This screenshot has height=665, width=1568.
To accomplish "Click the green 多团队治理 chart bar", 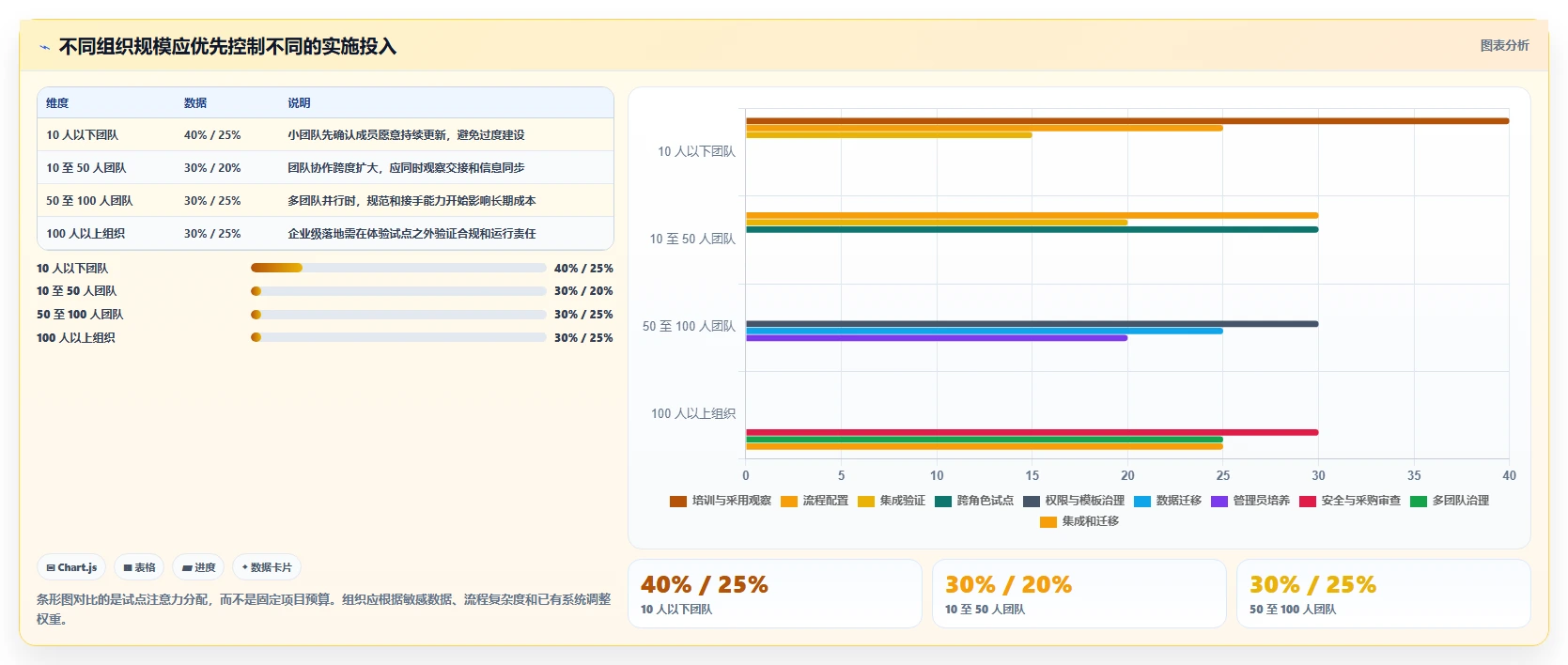I will 984,440.
